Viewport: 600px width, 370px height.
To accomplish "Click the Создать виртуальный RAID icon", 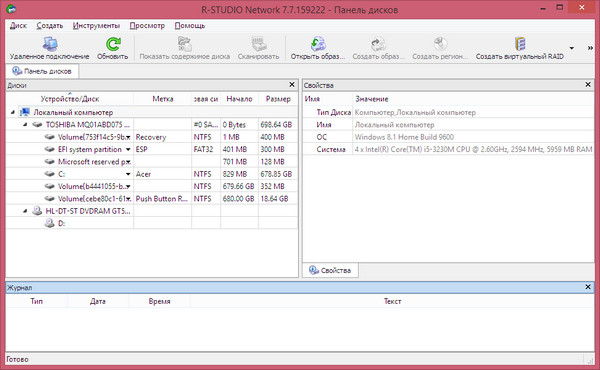I will point(520,44).
